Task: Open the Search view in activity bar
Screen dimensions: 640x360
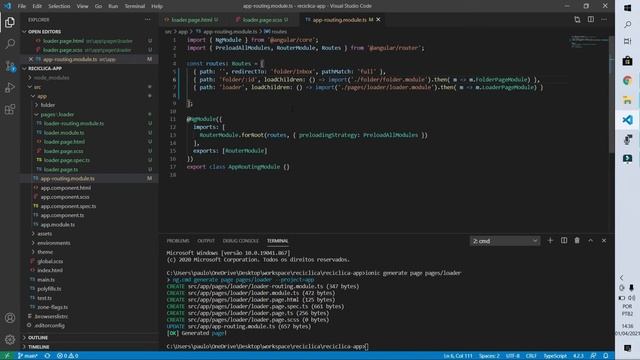Action: pos(10,44)
